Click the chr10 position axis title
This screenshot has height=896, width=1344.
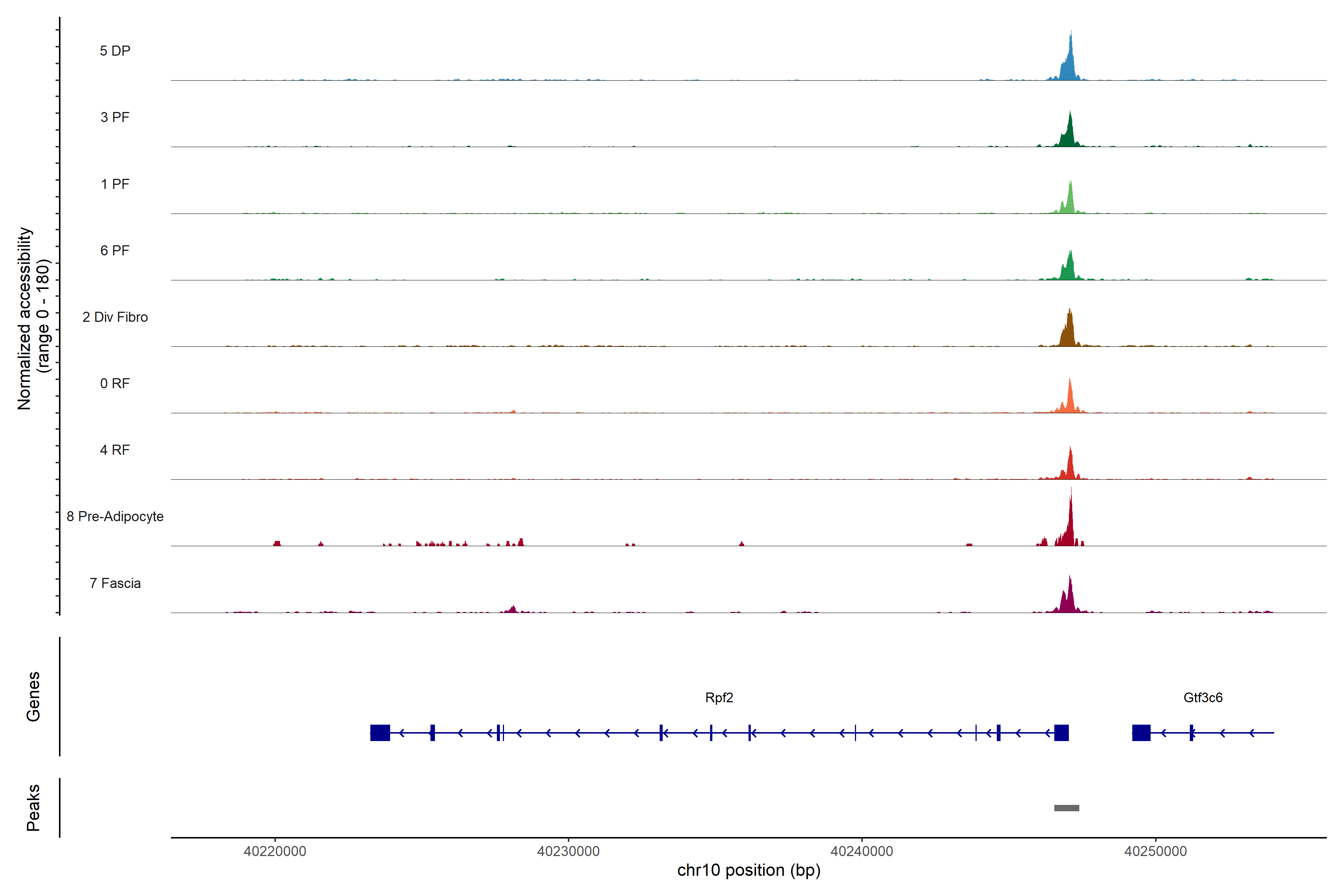(749, 870)
